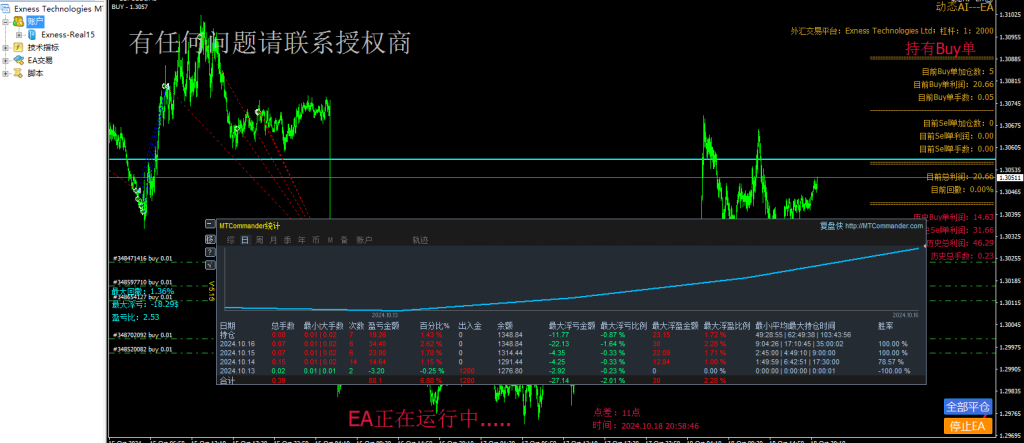Viewport: 1024px width, 443px height.
Task: Expand the Exness-Real15 tree node
Action: click(19, 35)
